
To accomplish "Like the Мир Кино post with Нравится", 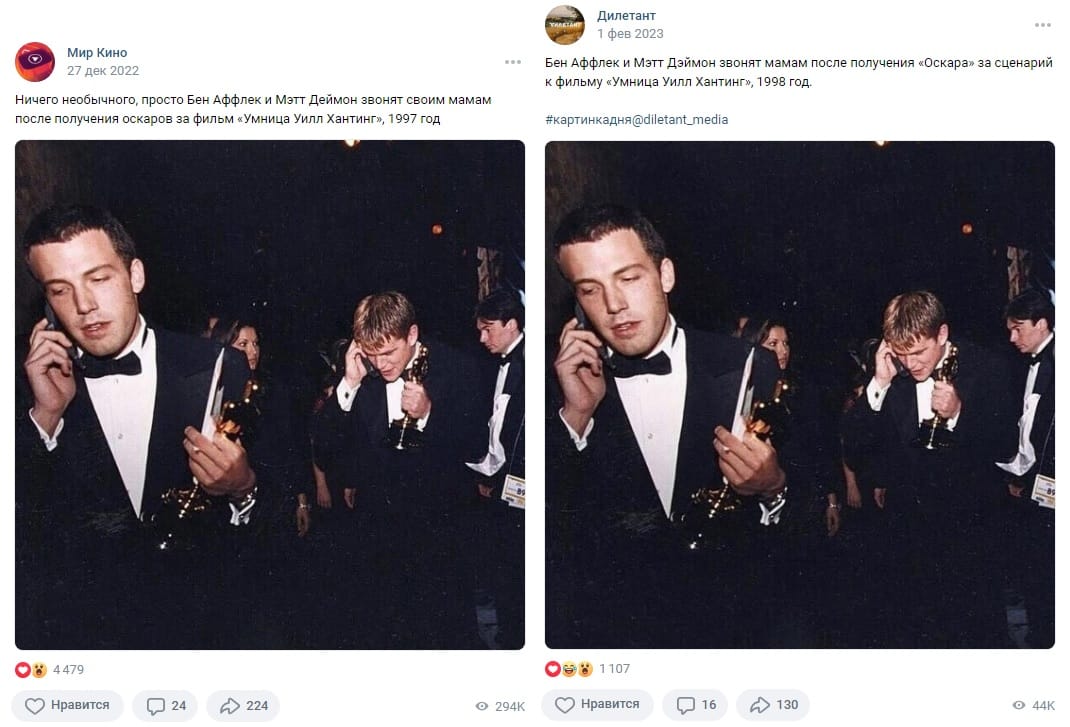I will pos(68,705).
